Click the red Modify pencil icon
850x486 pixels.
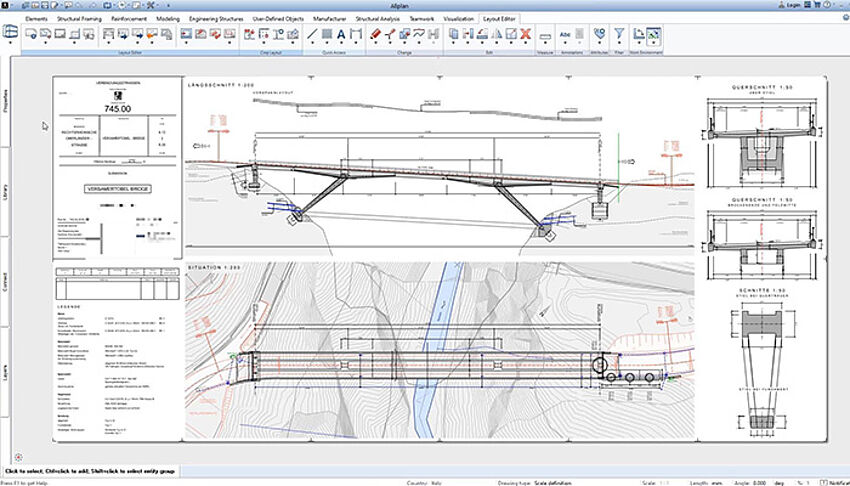[376, 34]
